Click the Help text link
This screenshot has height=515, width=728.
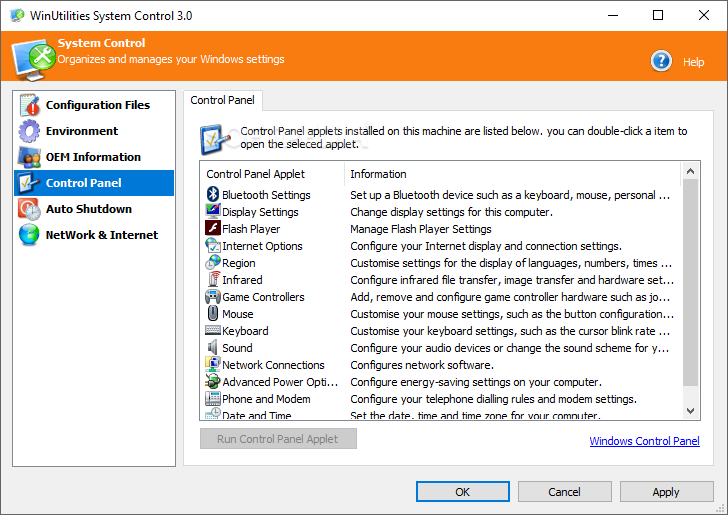[x=693, y=62]
